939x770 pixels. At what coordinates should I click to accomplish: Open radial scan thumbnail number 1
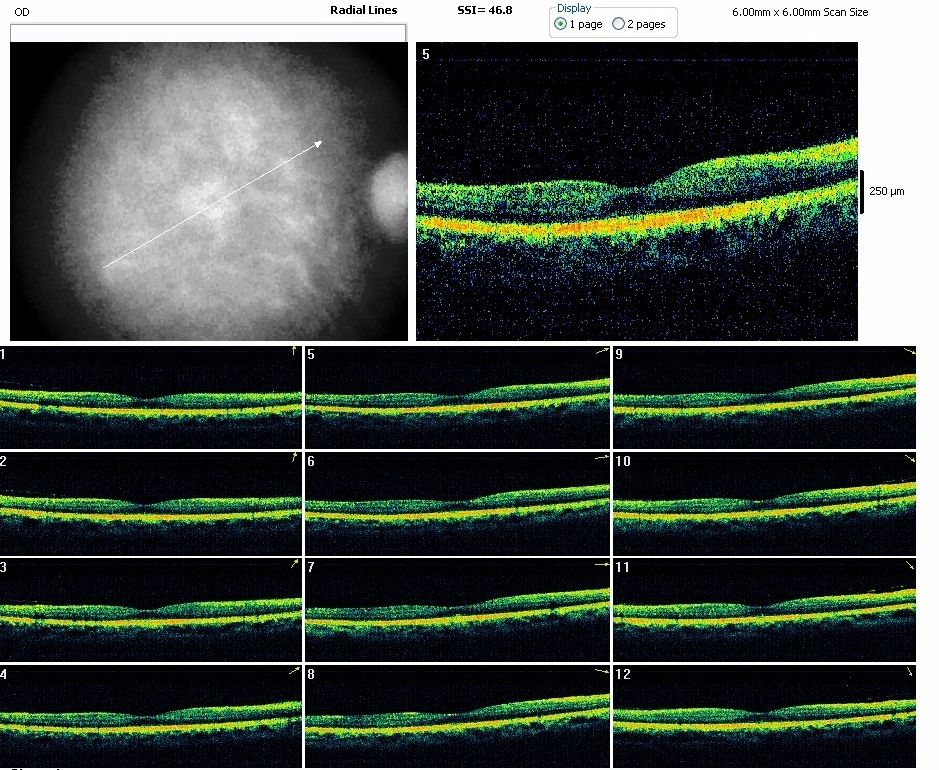pyautogui.click(x=150, y=397)
